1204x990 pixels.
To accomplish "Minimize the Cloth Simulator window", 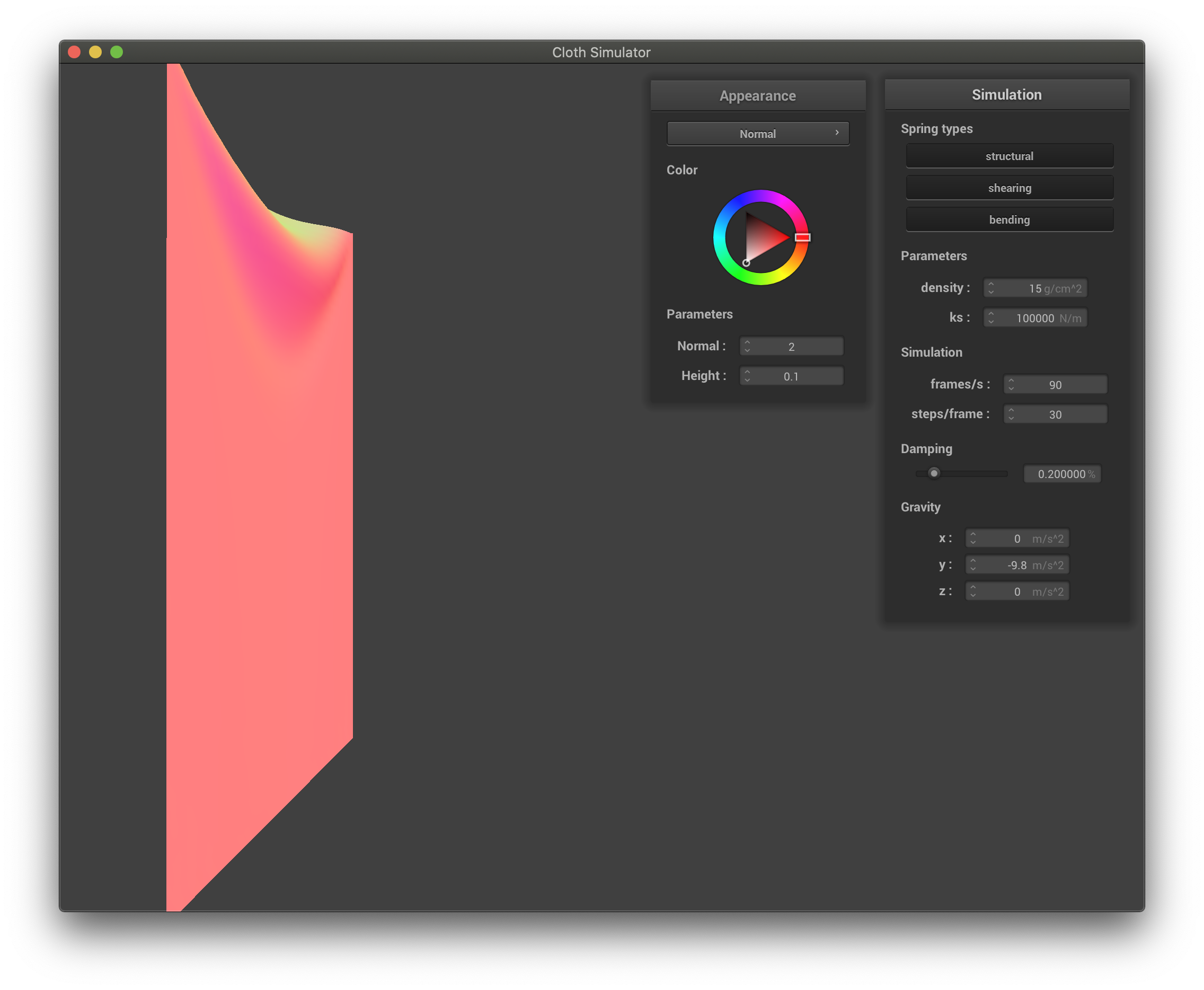I will pos(95,52).
